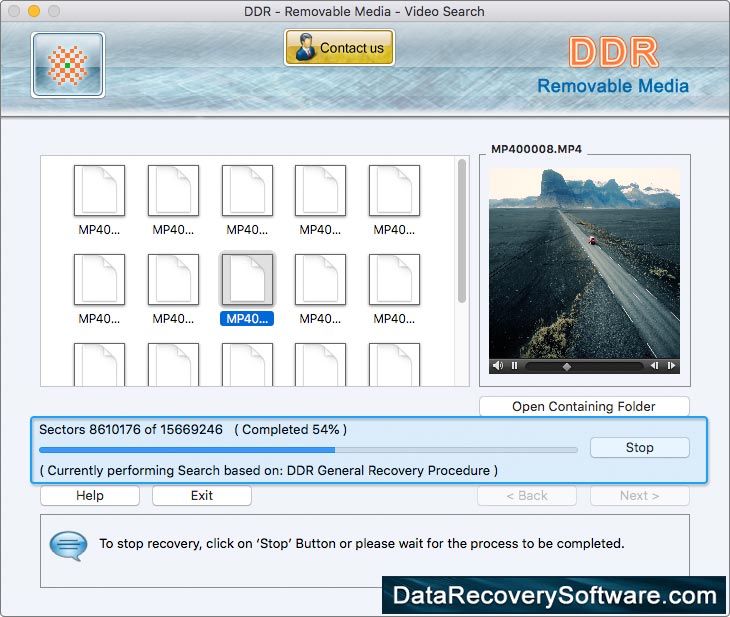Proceed with the Next button
The width and height of the screenshot is (730, 617).
click(x=640, y=495)
